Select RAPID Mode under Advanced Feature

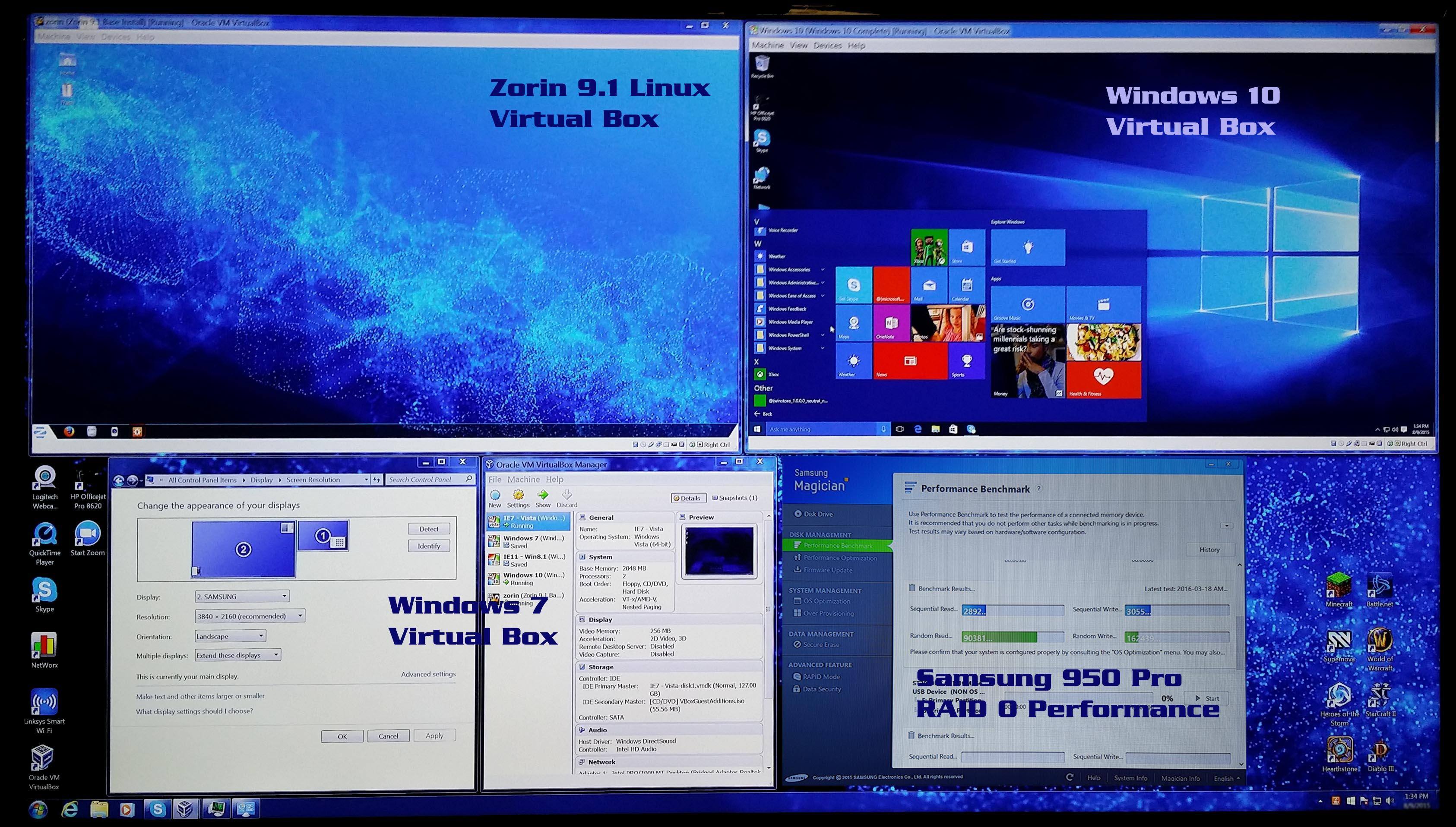pos(820,676)
